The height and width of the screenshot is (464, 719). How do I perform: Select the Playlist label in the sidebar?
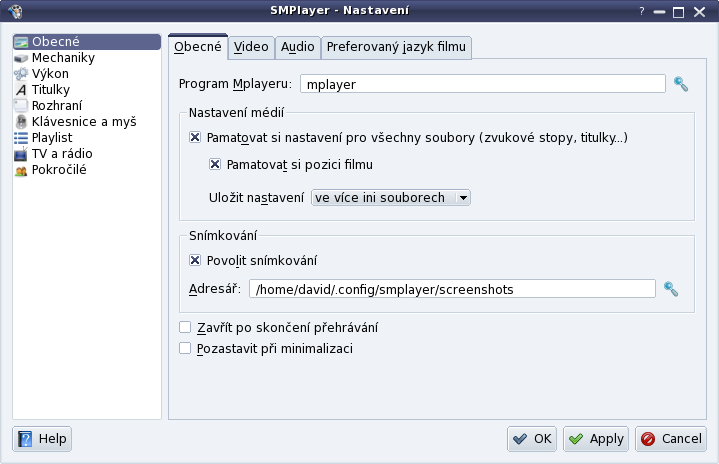pos(52,138)
